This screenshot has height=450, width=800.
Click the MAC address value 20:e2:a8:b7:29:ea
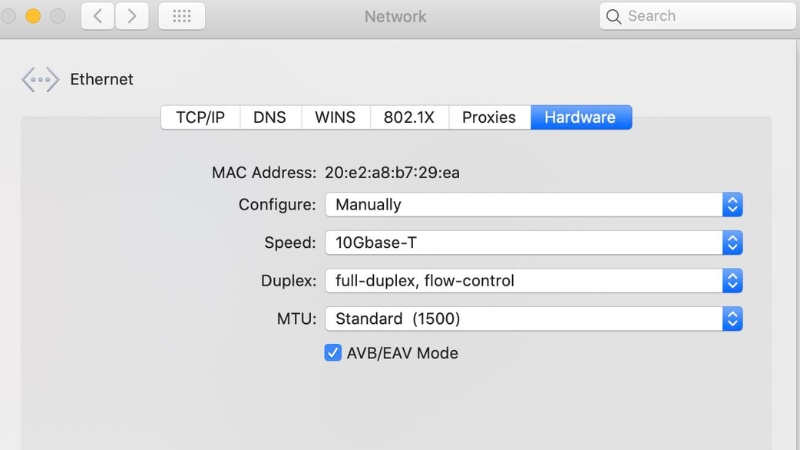392,173
